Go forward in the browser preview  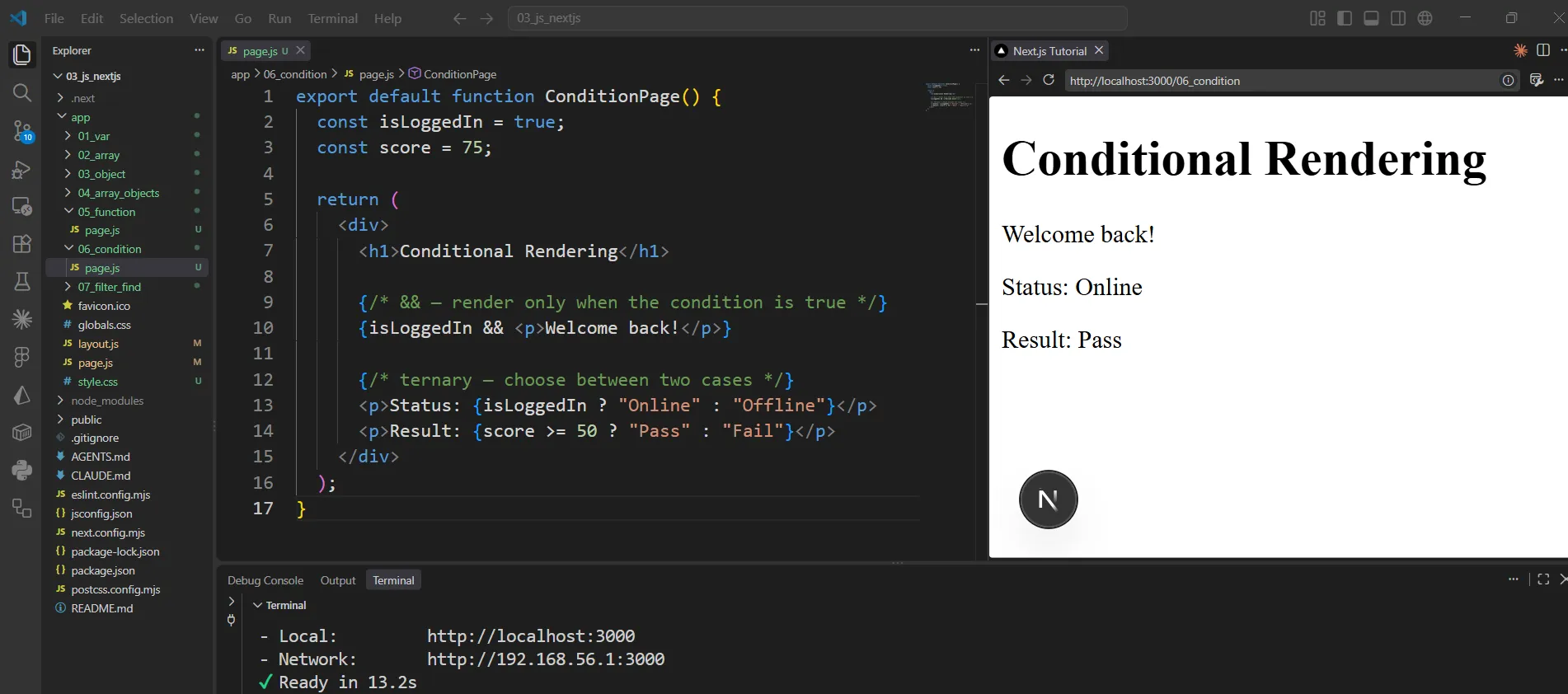(1026, 80)
